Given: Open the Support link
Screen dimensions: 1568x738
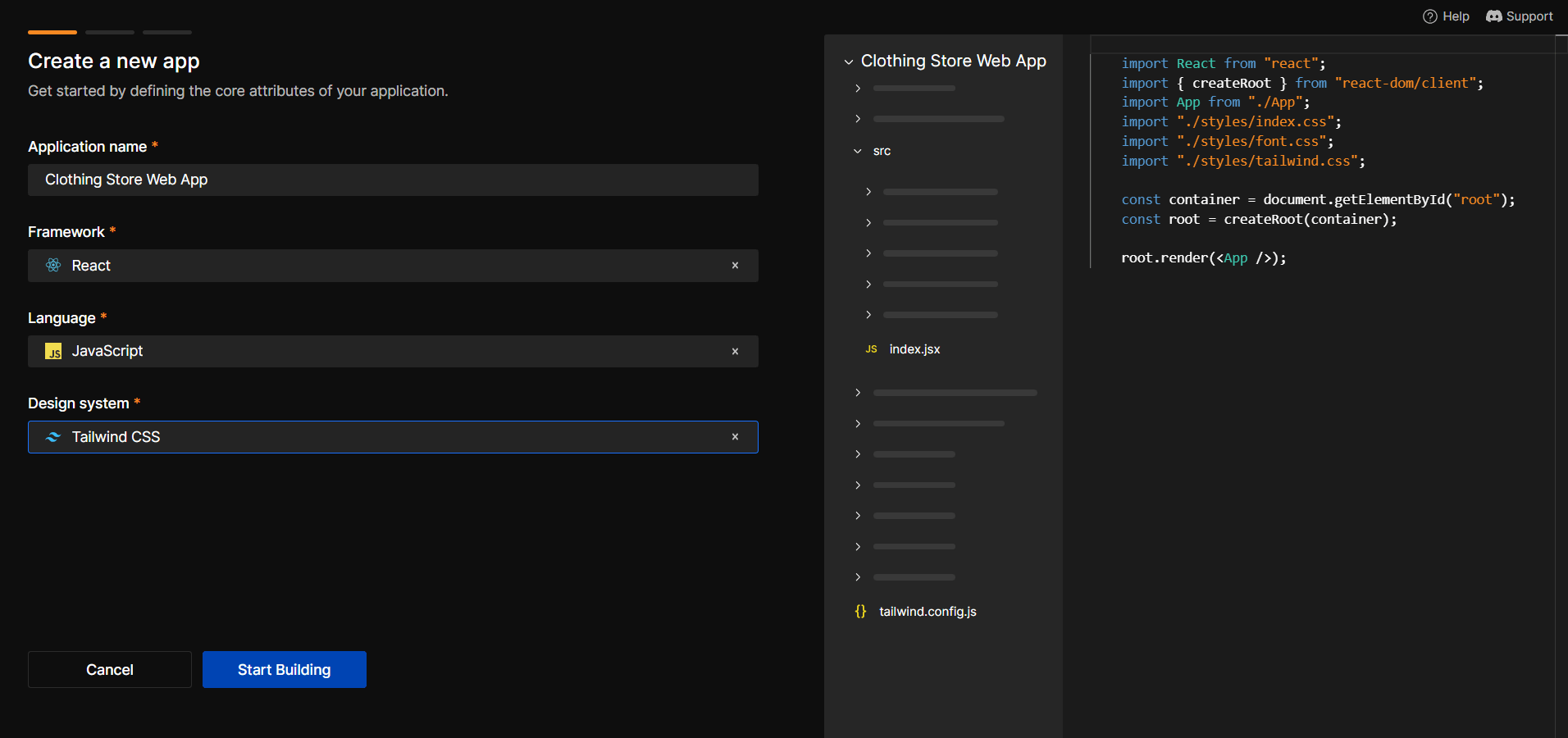Looking at the screenshot, I should coord(1520,16).
